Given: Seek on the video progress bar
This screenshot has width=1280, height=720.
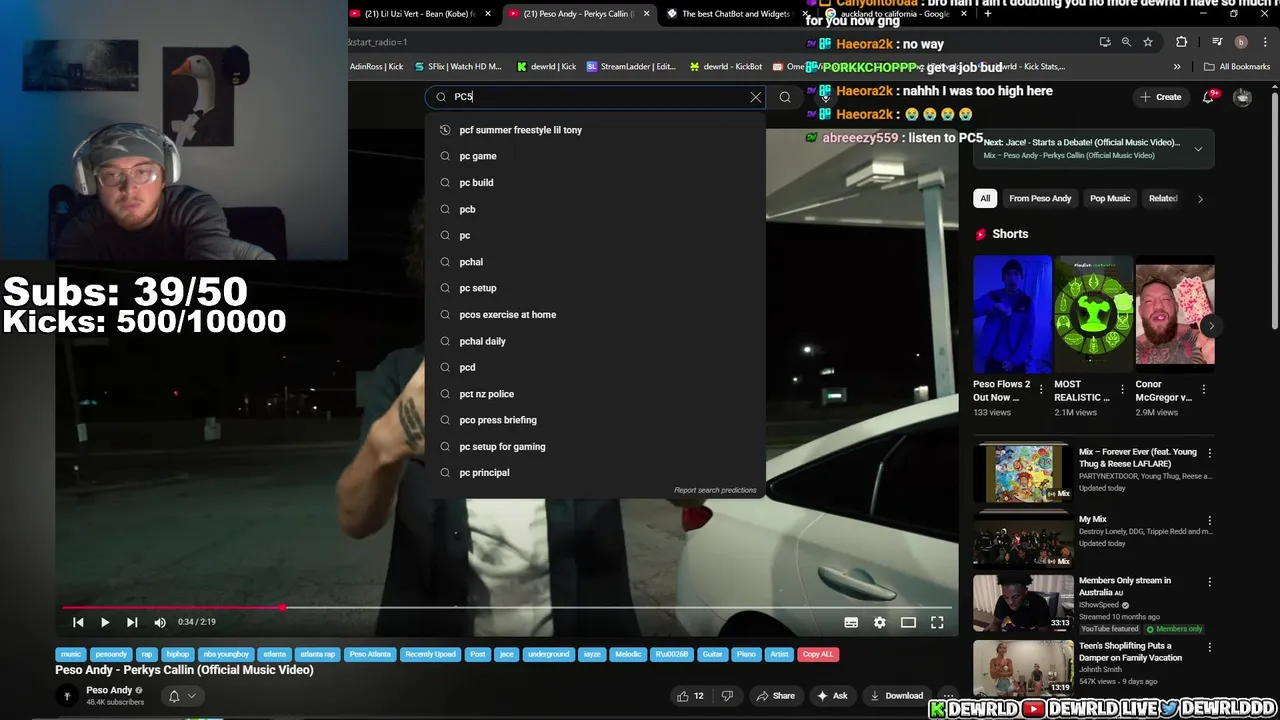Looking at the screenshot, I should [507, 607].
